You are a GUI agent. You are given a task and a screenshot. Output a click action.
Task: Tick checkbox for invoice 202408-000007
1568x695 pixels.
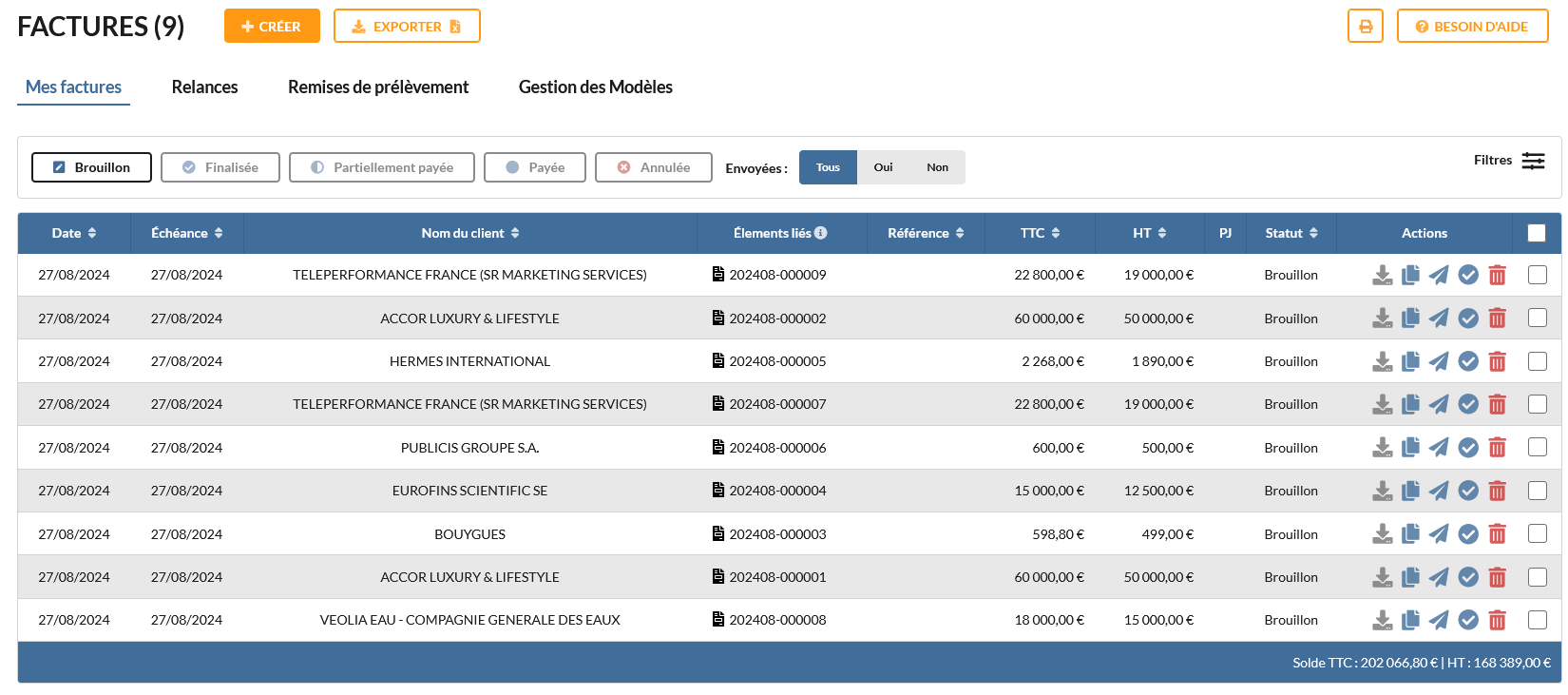[x=1538, y=404]
